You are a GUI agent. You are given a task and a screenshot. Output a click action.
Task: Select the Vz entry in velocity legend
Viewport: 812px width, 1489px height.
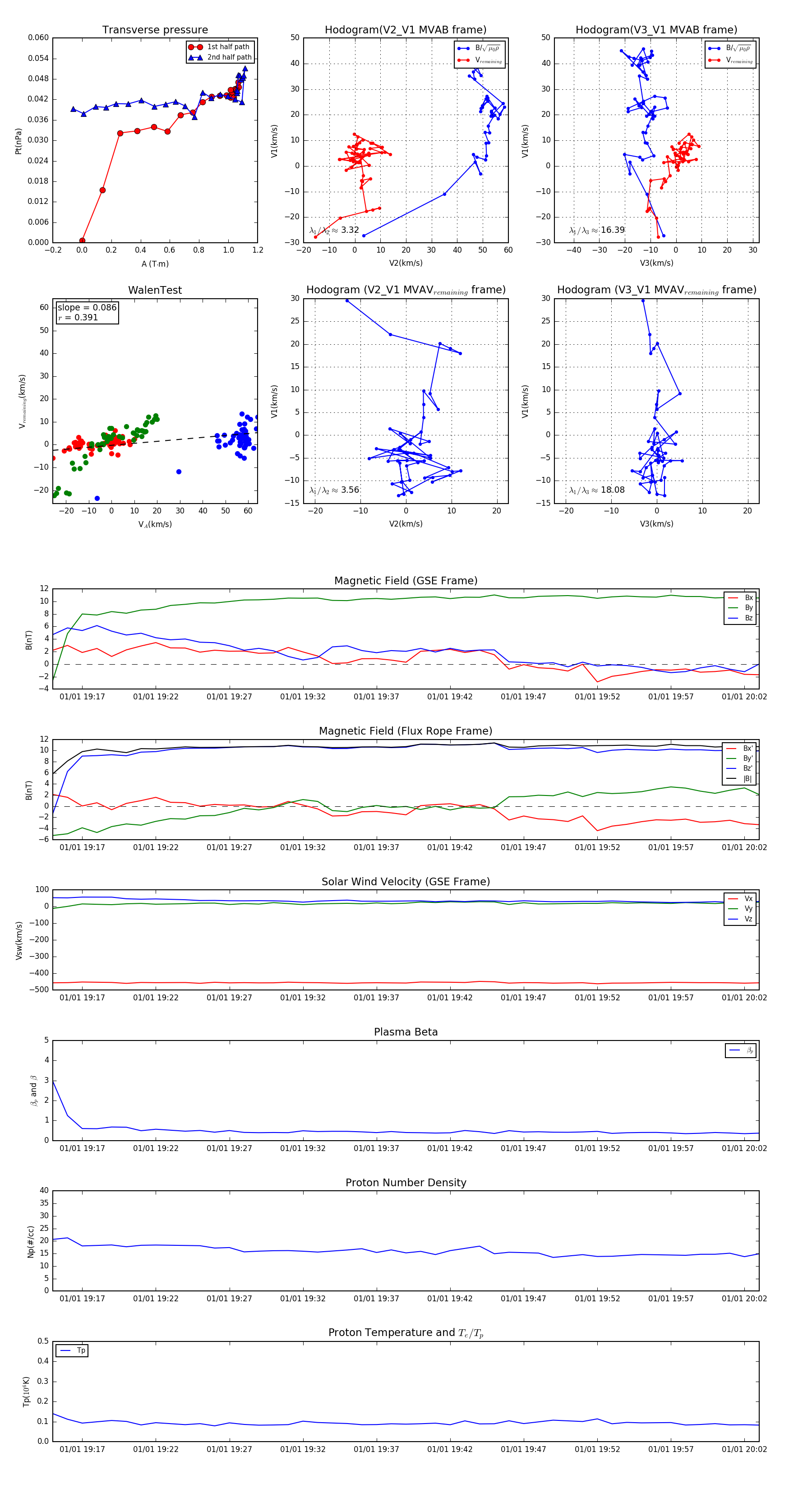(x=740, y=919)
